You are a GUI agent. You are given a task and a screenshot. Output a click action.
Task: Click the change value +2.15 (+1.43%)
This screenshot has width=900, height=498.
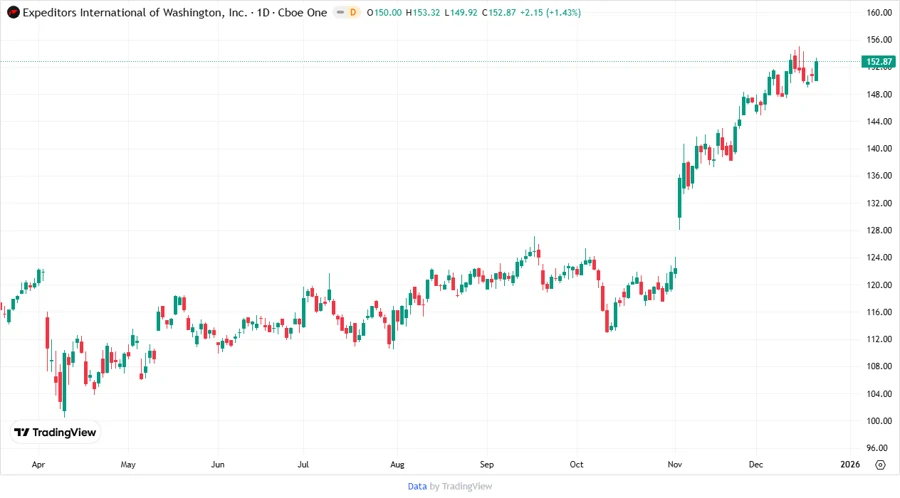coord(550,12)
